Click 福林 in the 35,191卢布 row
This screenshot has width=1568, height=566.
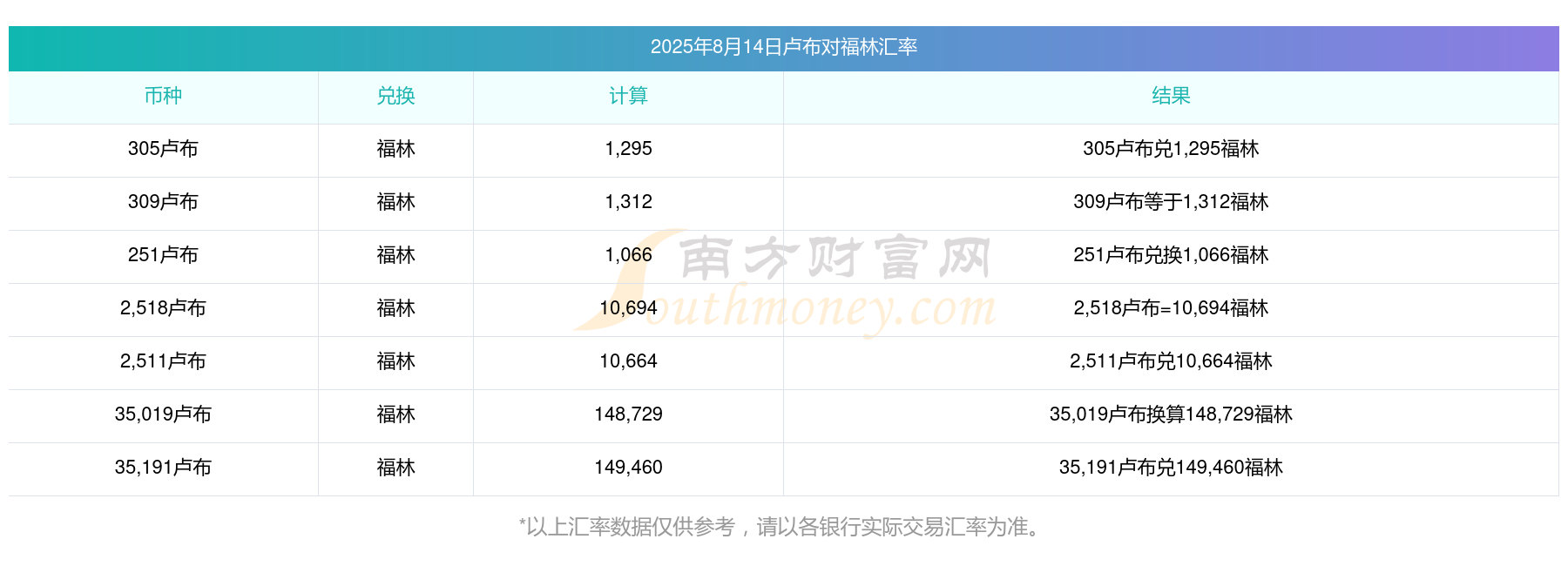pyautogui.click(x=395, y=468)
